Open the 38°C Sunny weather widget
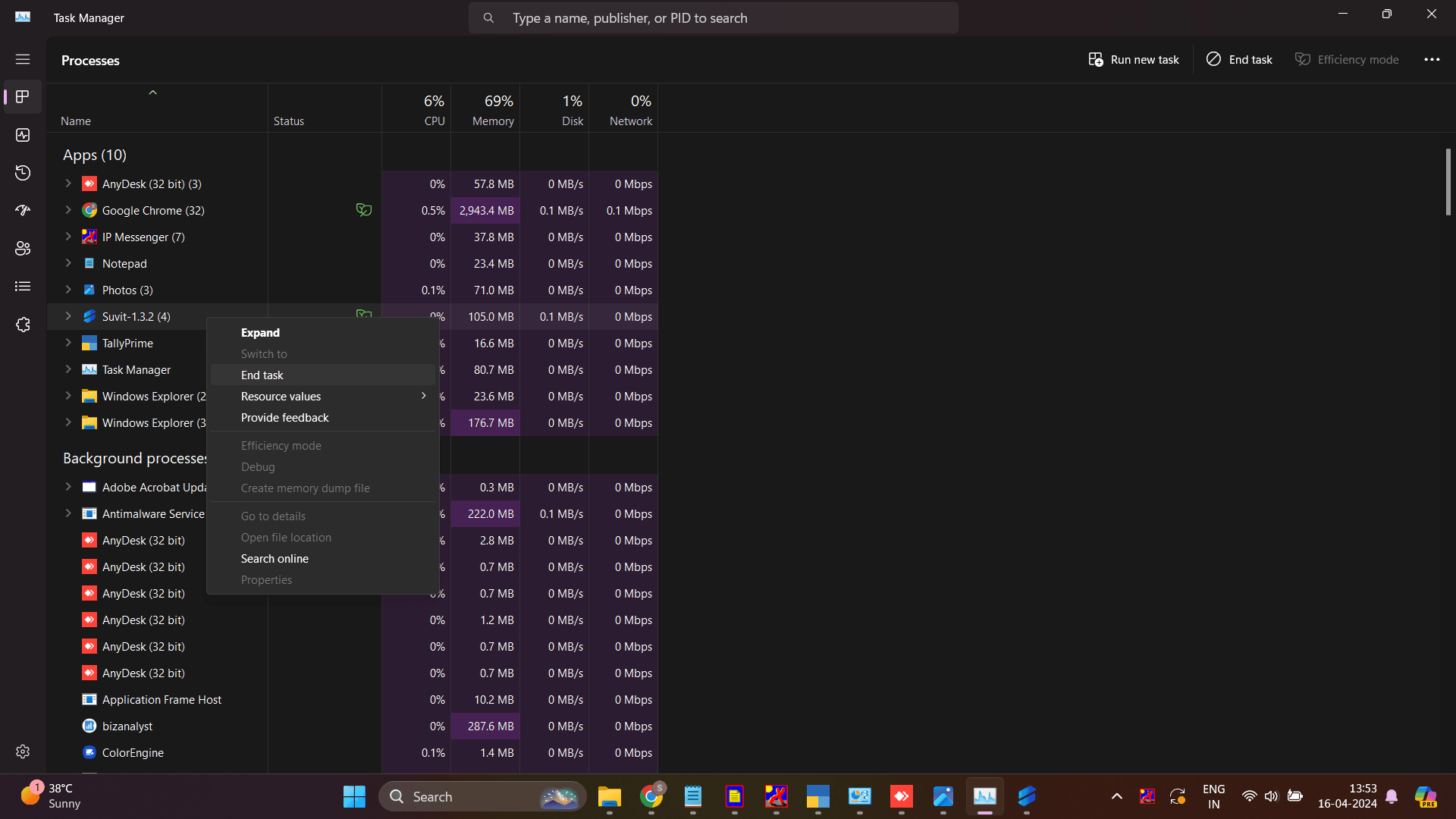The height and width of the screenshot is (819, 1456). coord(50,796)
